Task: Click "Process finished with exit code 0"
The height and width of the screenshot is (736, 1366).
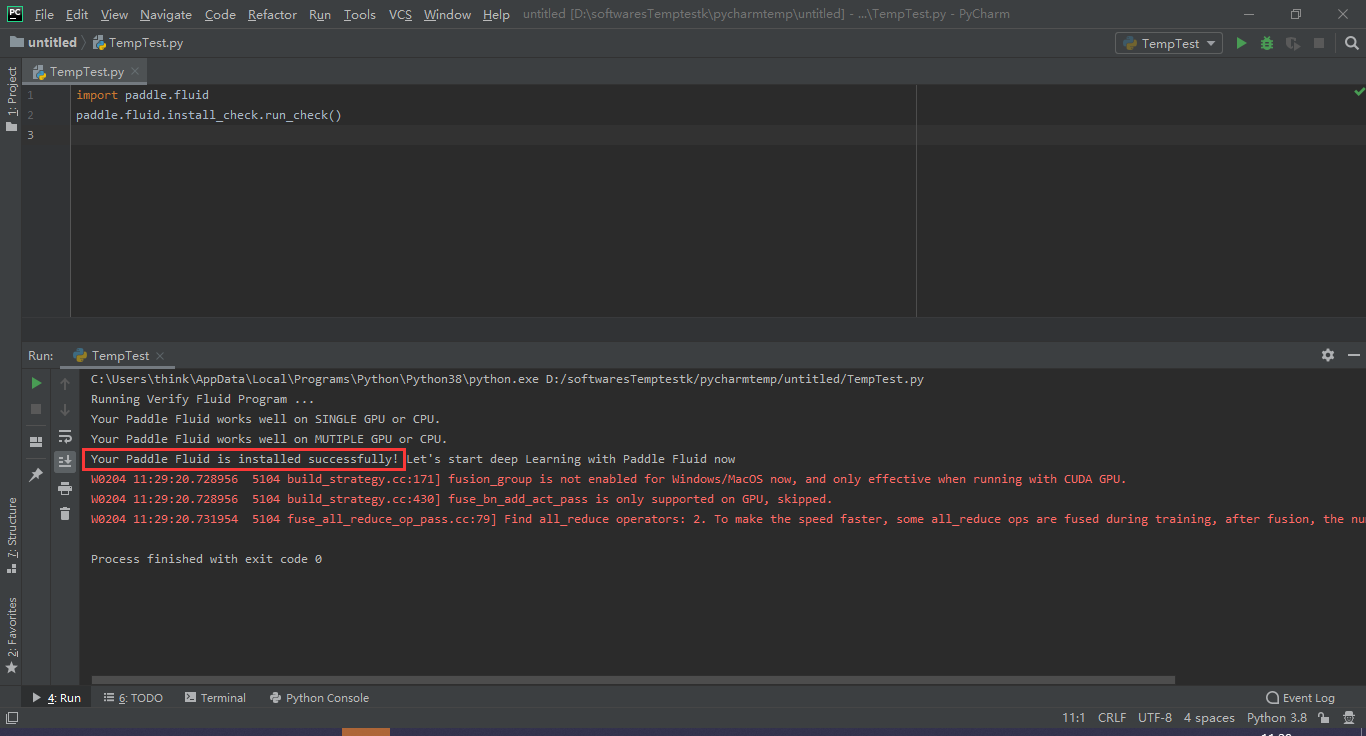Action: (x=206, y=559)
